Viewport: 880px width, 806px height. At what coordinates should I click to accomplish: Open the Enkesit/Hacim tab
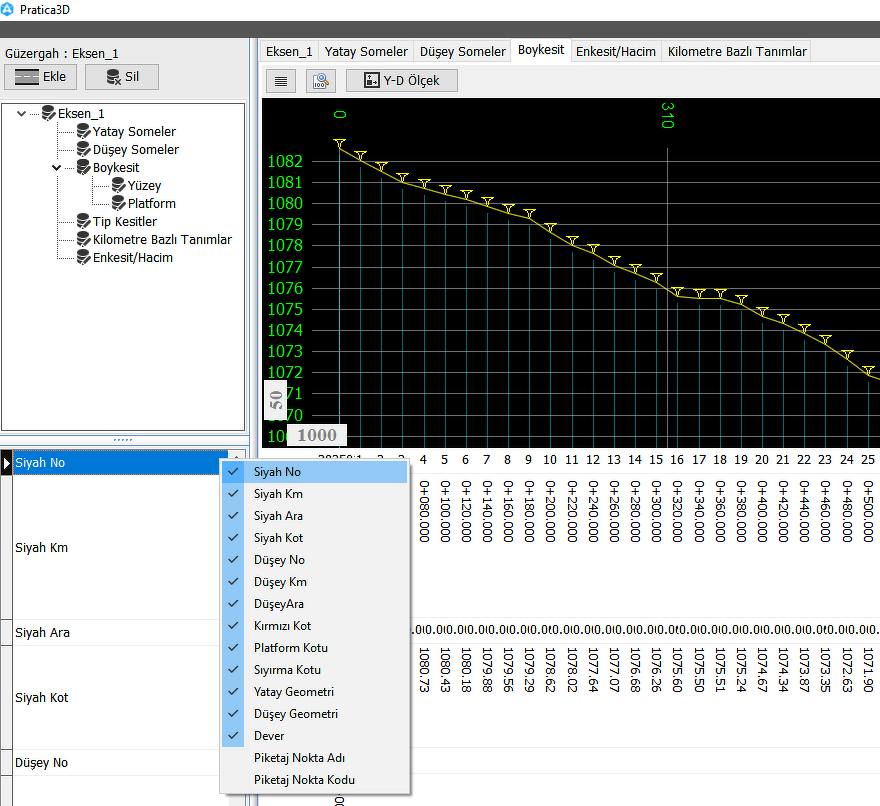tap(615, 51)
